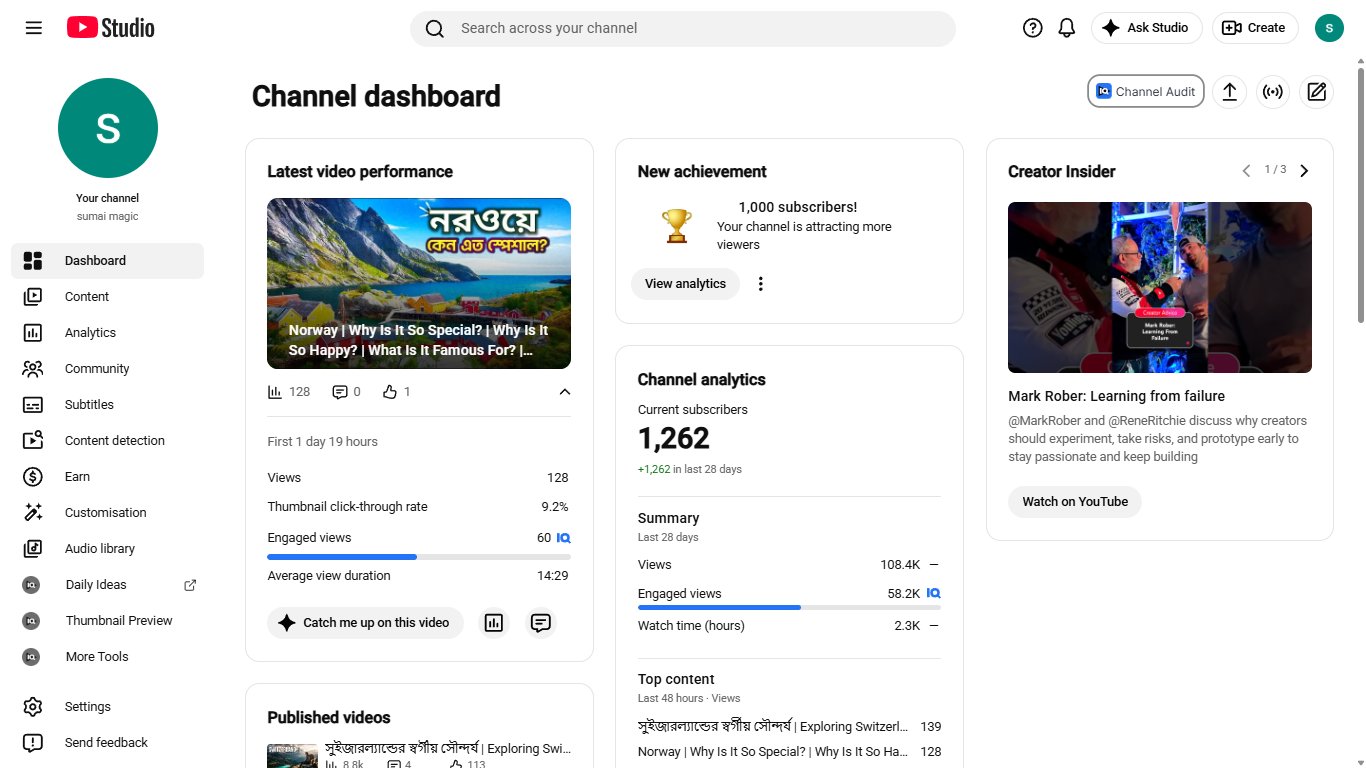The image size is (1366, 768).
Task: Click the trophy achievement icon
Action: click(x=677, y=225)
